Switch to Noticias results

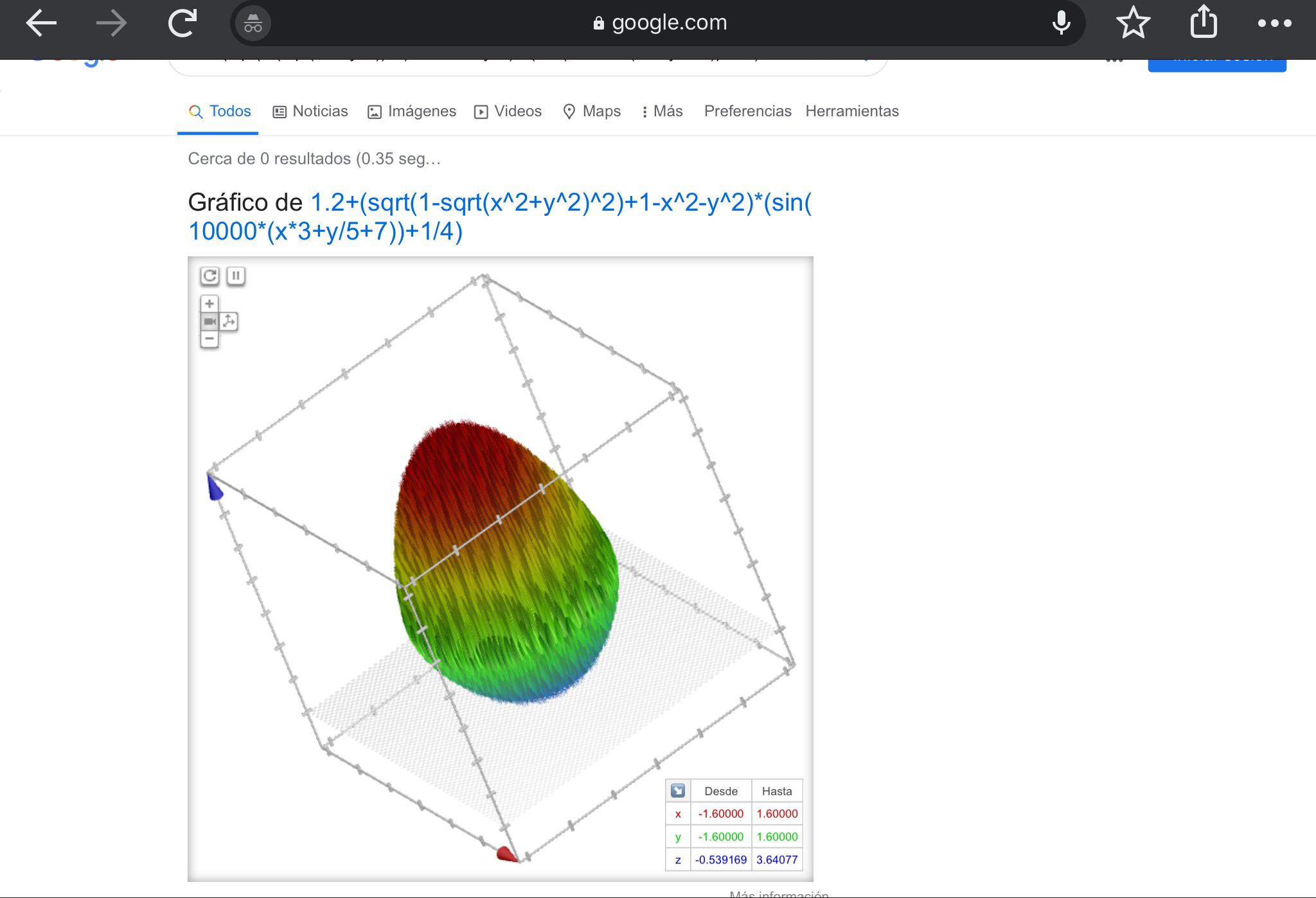[x=310, y=111]
